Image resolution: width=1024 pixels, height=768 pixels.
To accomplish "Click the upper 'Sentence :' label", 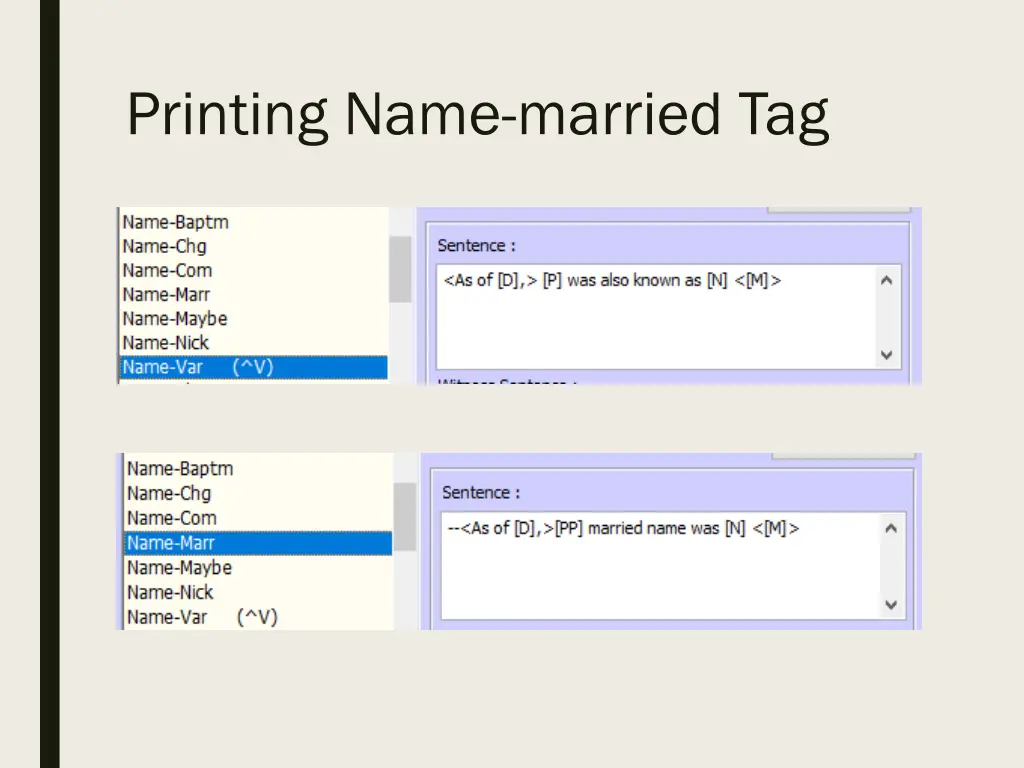I will click(477, 246).
